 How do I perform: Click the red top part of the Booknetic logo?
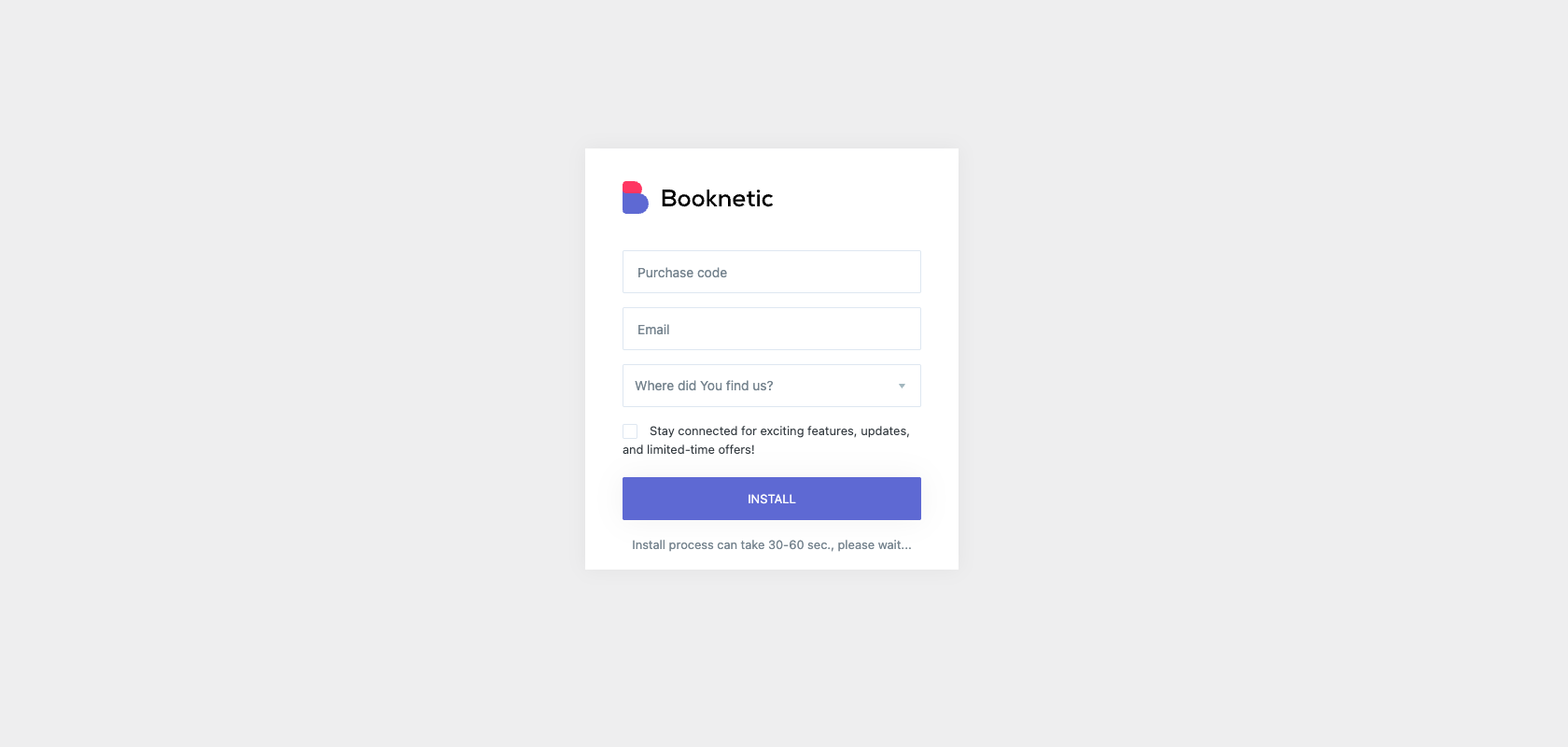click(632, 187)
